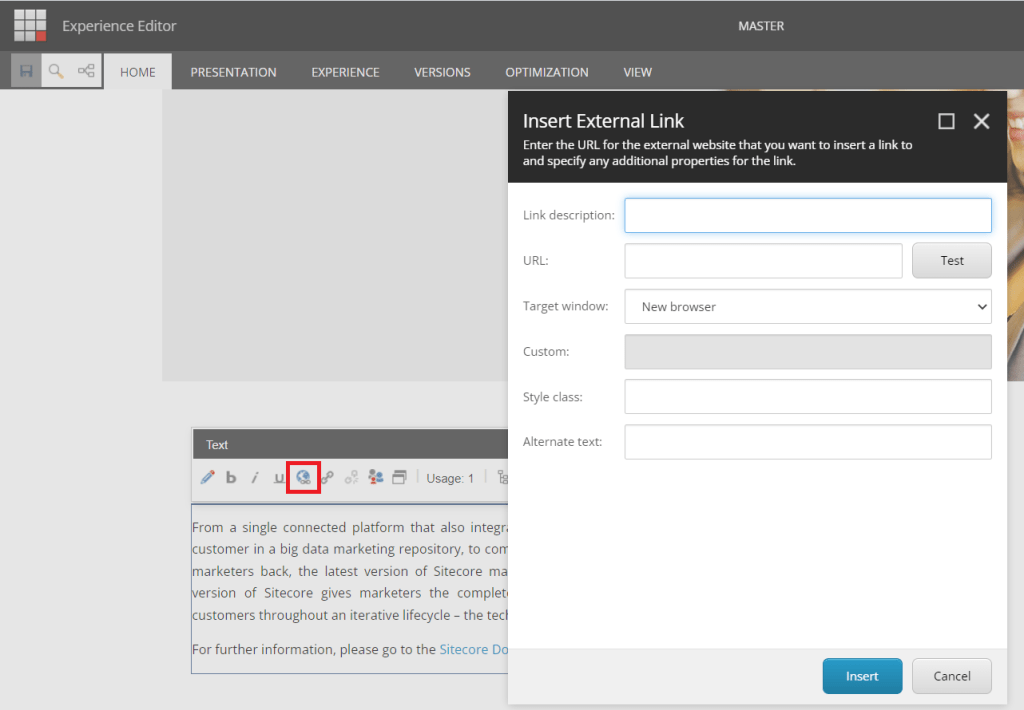The image size is (1024, 710).
Task: Click the personalize people icon in toolbar
Action: coord(376,478)
